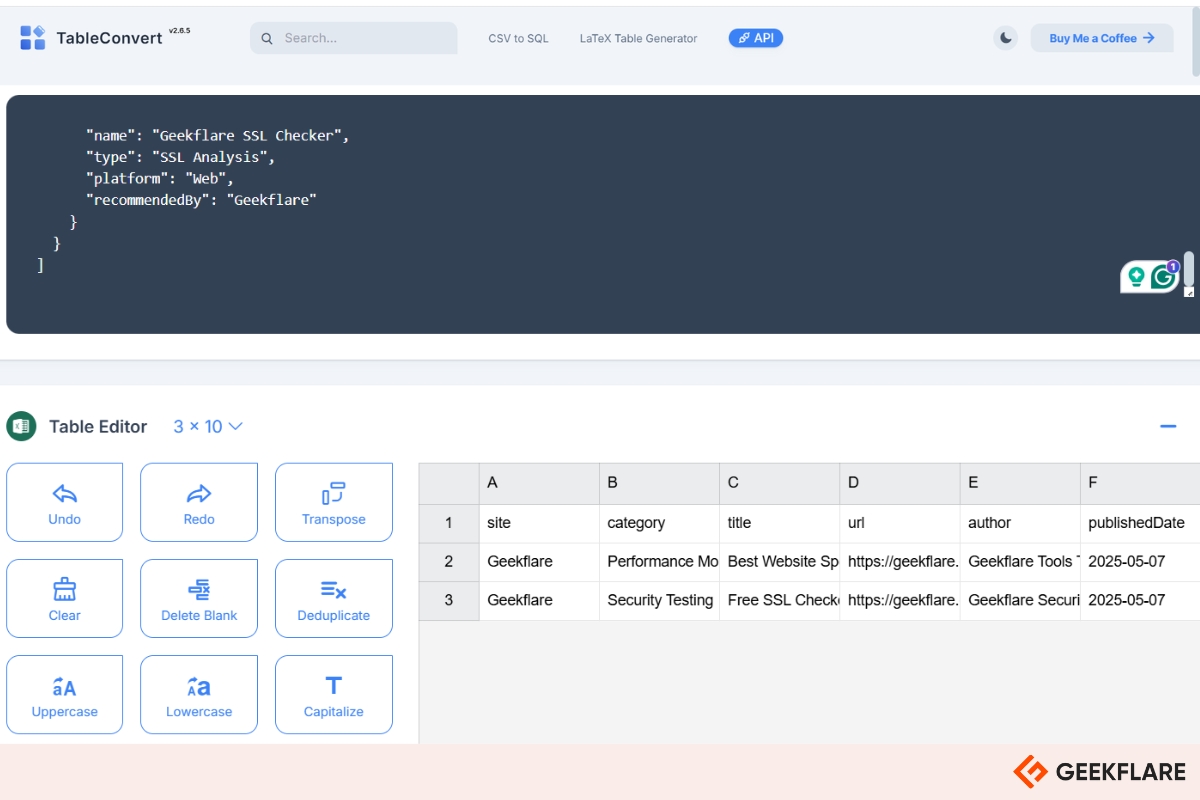1200x800 pixels.
Task: Select column A header
Action: (x=539, y=483)
